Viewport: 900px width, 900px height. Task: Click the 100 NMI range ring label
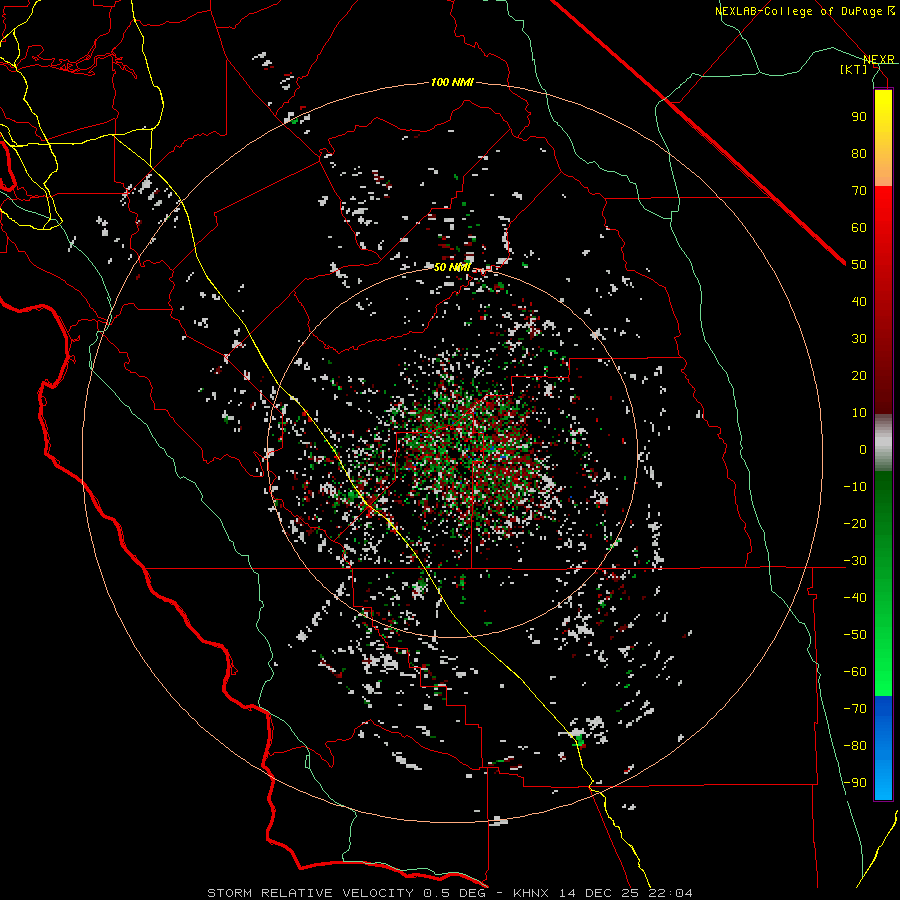(452, 82)
